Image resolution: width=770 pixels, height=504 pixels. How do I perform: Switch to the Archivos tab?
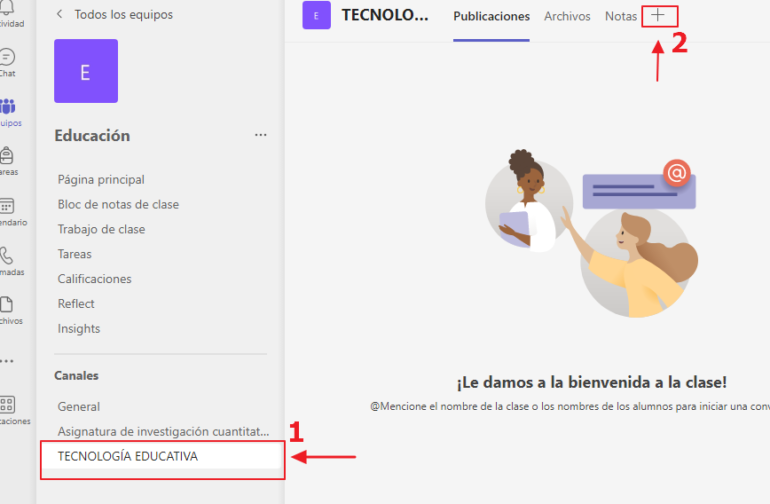[x=567, y=17]
